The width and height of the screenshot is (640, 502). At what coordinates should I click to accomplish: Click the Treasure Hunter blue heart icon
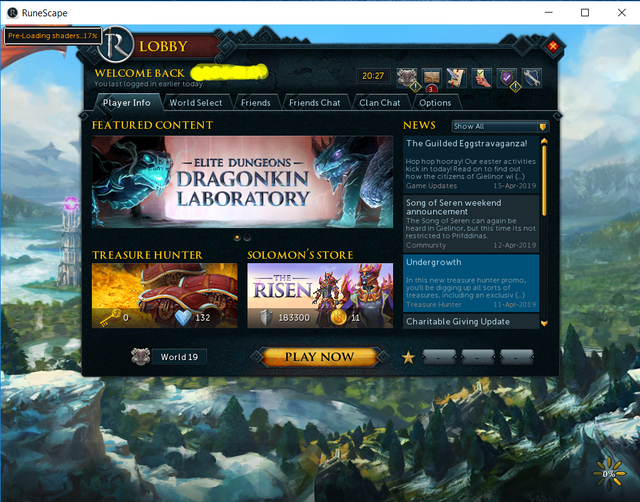point(183,317)
